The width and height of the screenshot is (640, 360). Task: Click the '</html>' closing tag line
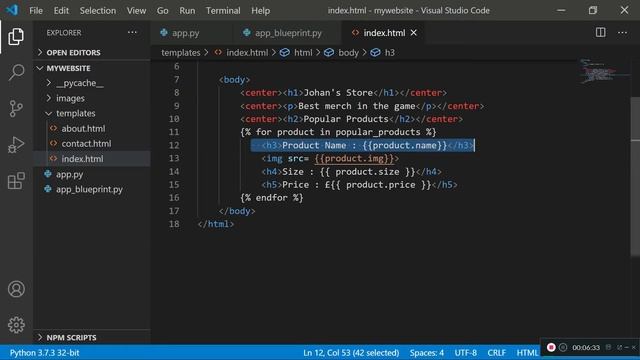click(x=216, y=224)
